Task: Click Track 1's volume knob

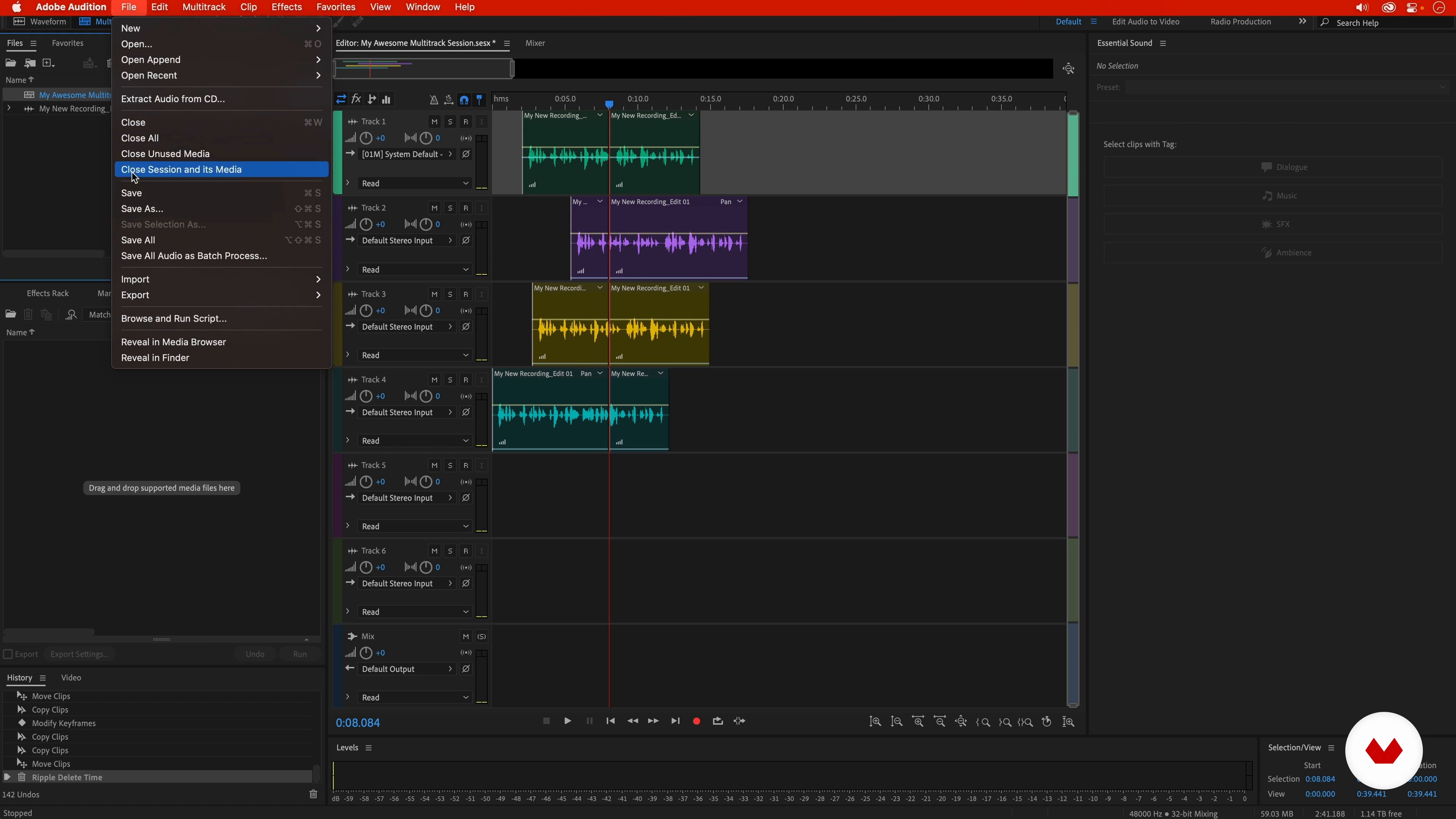Action: coord(366,138)
